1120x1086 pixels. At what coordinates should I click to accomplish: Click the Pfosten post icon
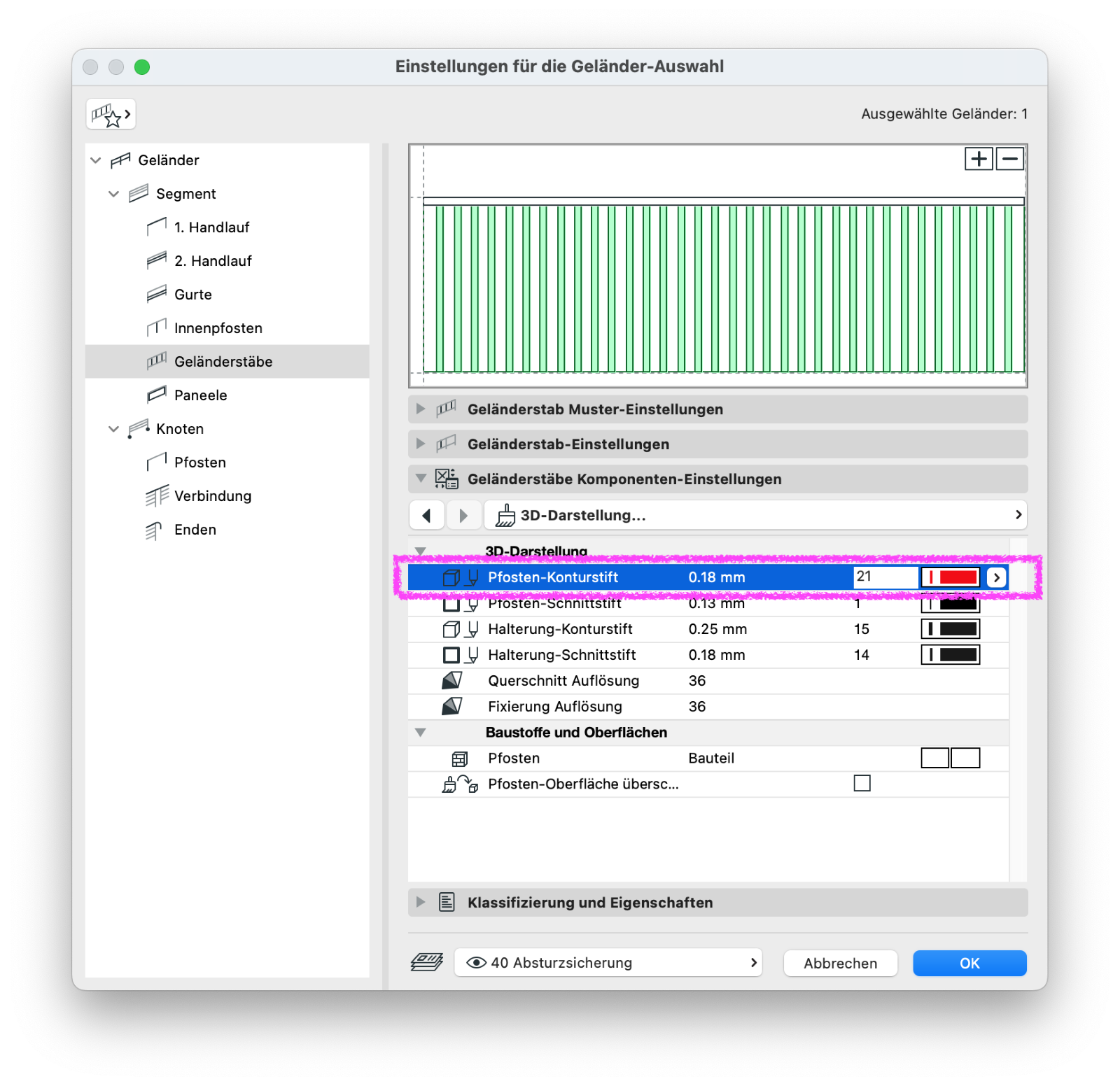tap(157, 463)
